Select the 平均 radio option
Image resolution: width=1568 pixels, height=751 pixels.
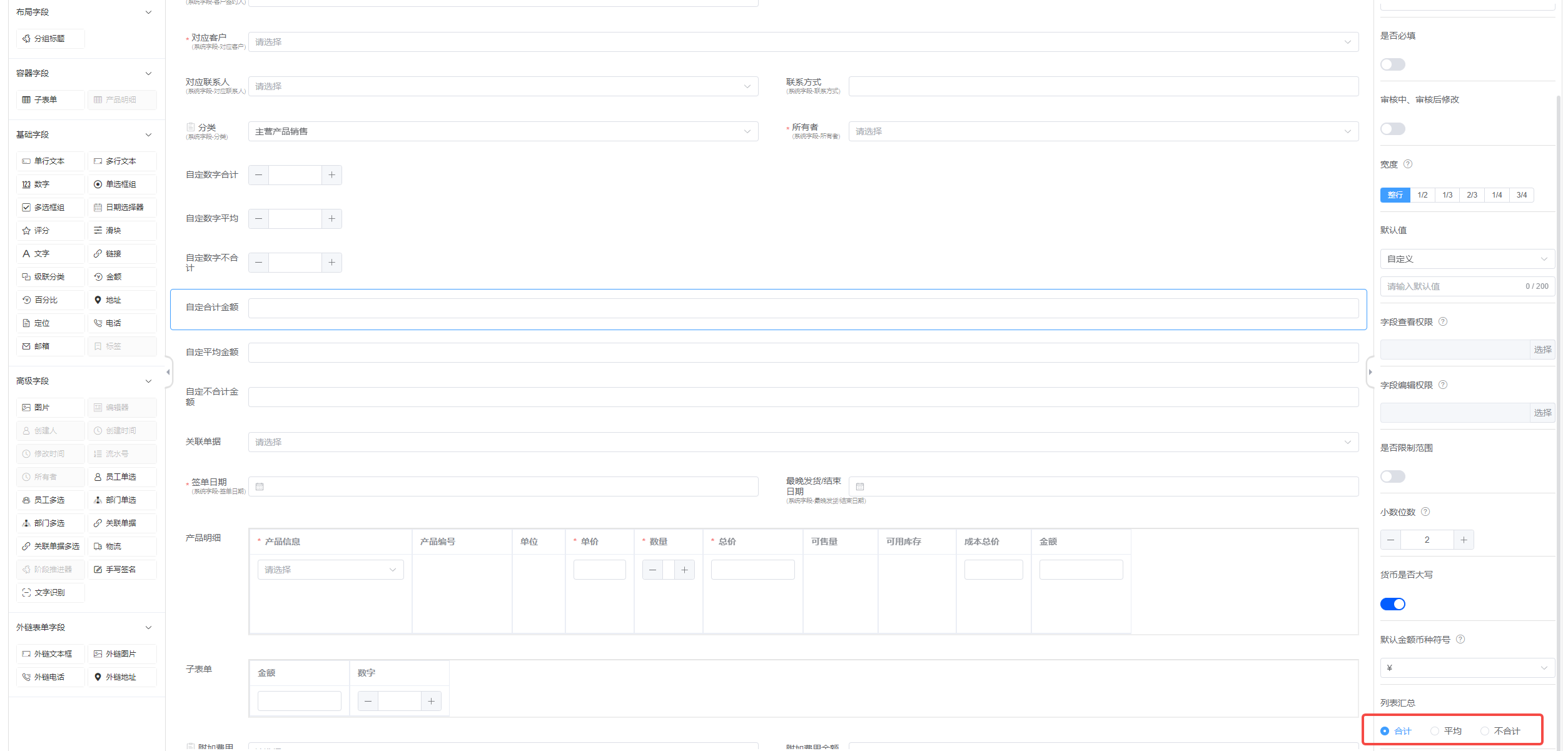pos(1446,731)
